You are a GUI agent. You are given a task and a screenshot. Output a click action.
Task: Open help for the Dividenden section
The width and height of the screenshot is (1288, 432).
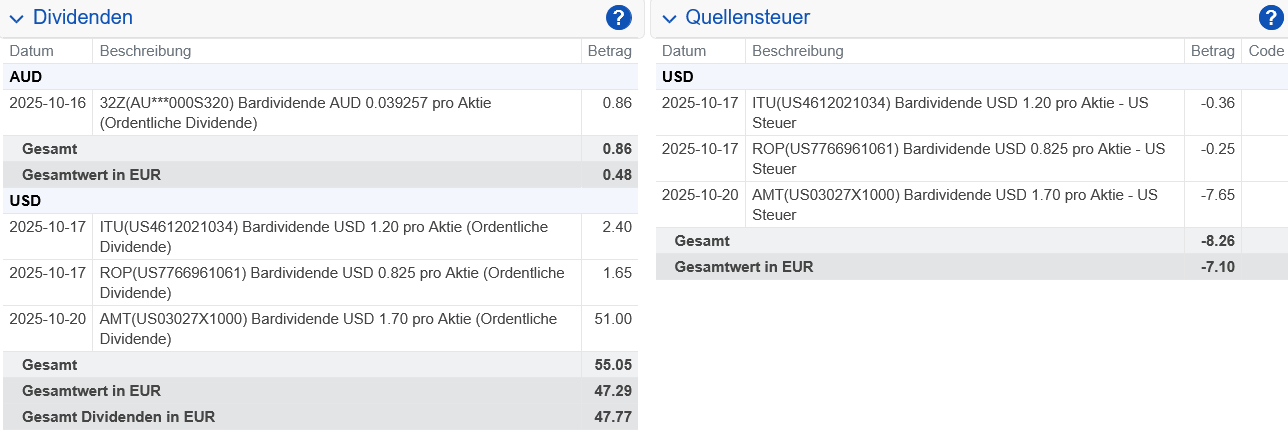(x=619, y=17)
